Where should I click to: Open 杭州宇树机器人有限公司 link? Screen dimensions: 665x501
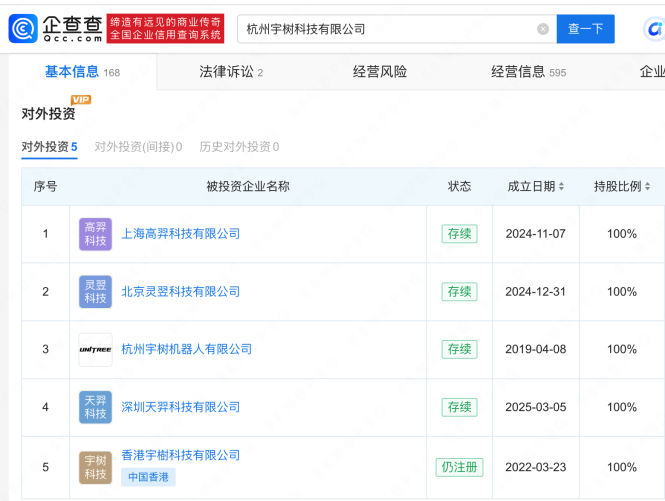click(186, 349)
